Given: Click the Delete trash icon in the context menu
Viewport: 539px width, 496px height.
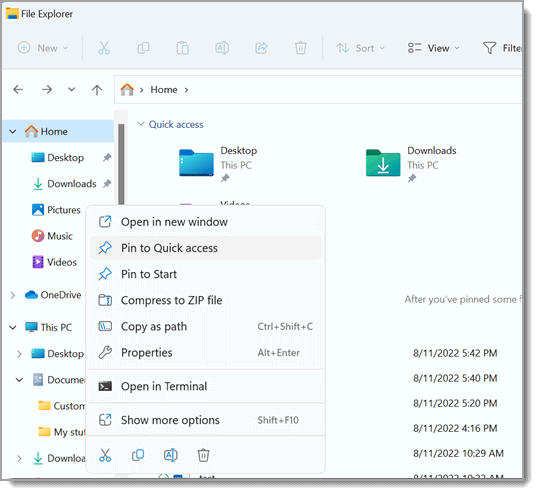Looking at the screenshot, I should point(203,455).
